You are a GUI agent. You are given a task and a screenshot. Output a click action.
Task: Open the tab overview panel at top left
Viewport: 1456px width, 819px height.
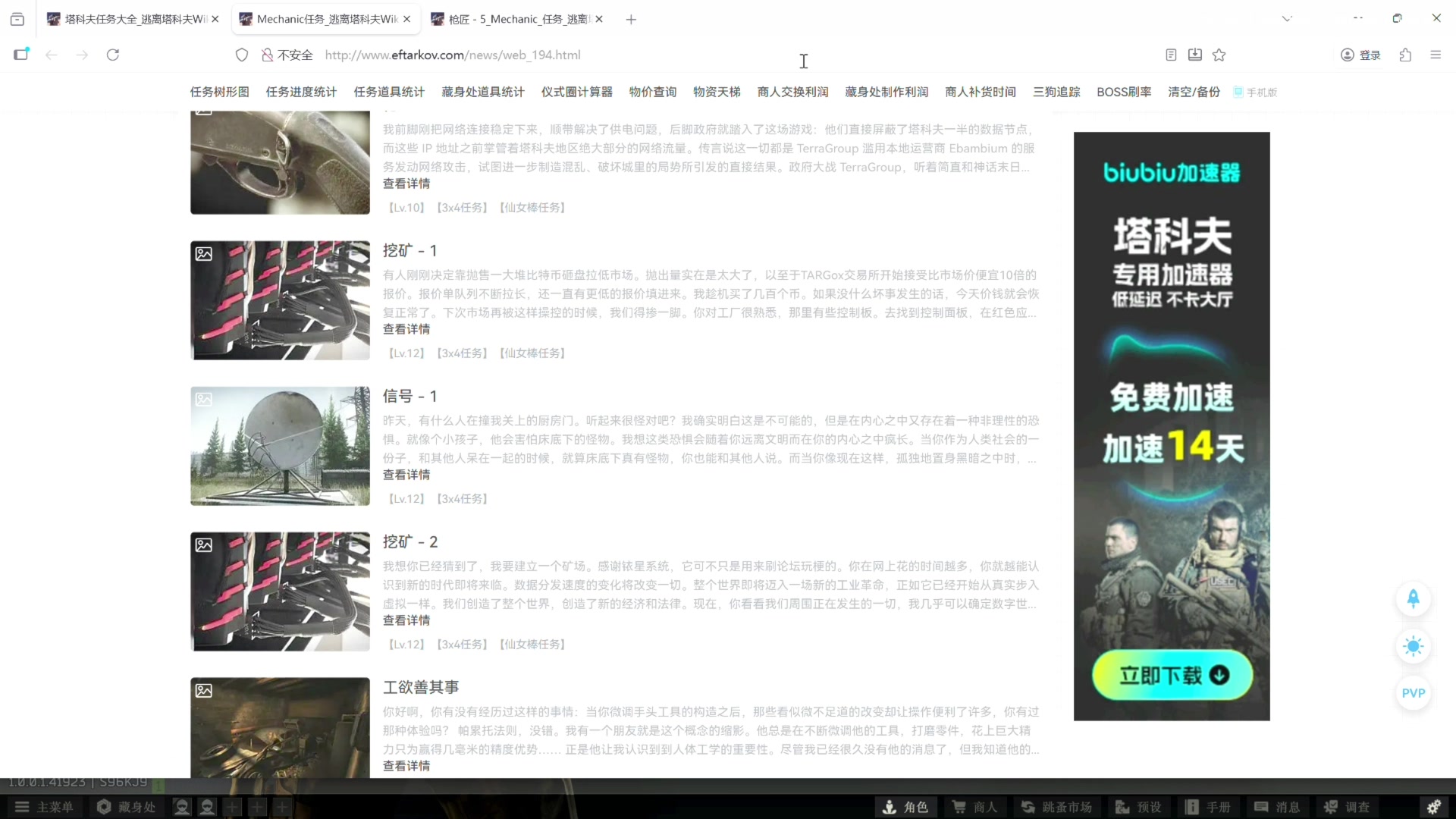[x=17, y=19]
